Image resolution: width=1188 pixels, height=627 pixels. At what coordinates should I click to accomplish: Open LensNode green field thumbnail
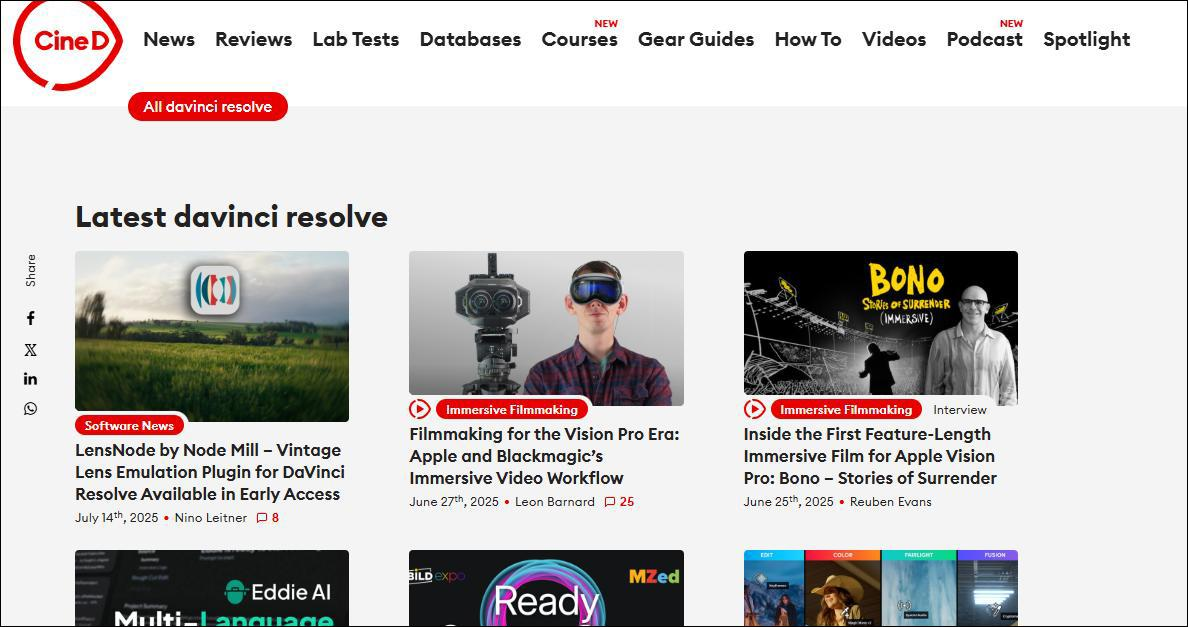[x=212, y=336]
